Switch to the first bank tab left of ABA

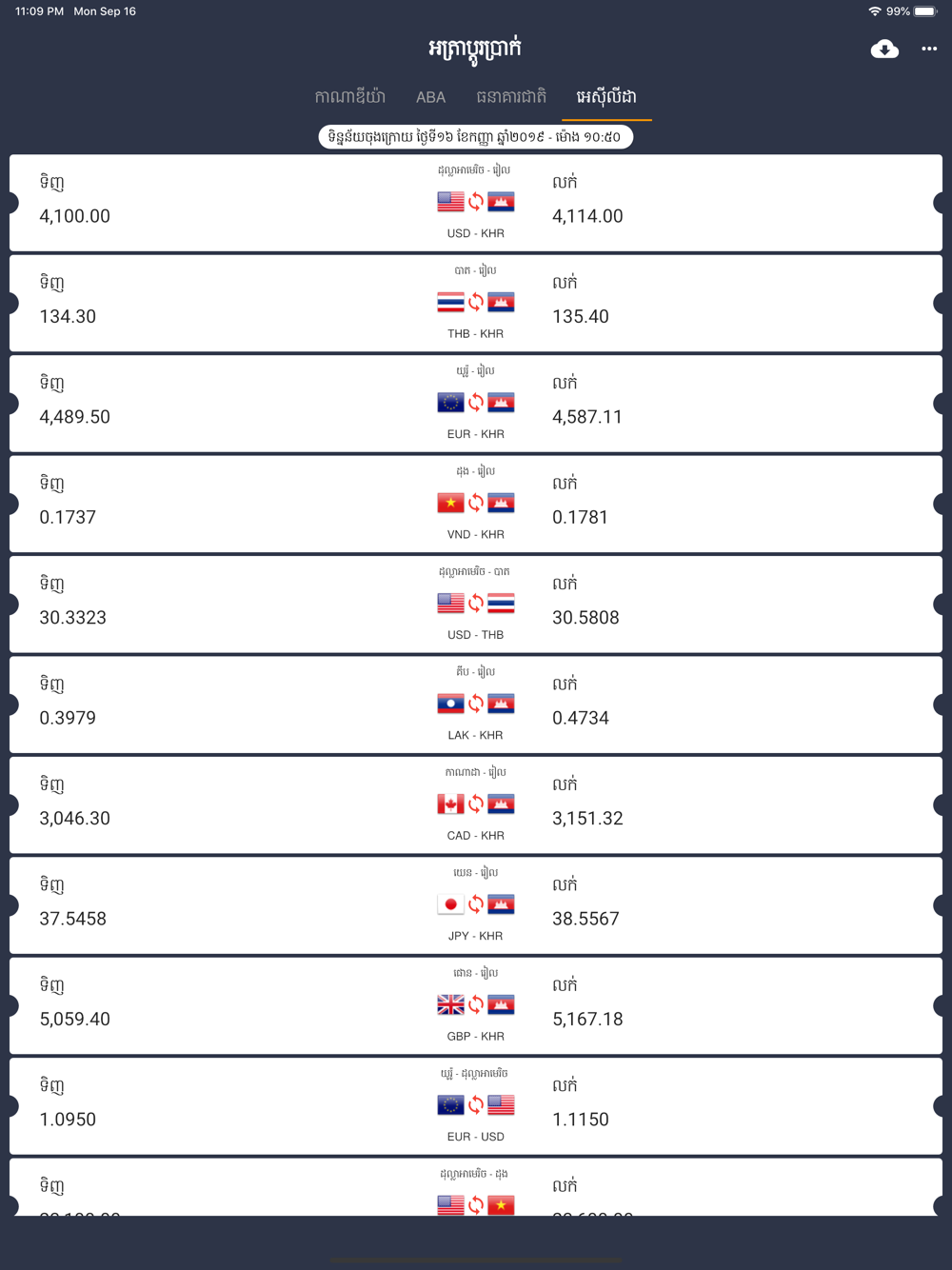point(350,97)
